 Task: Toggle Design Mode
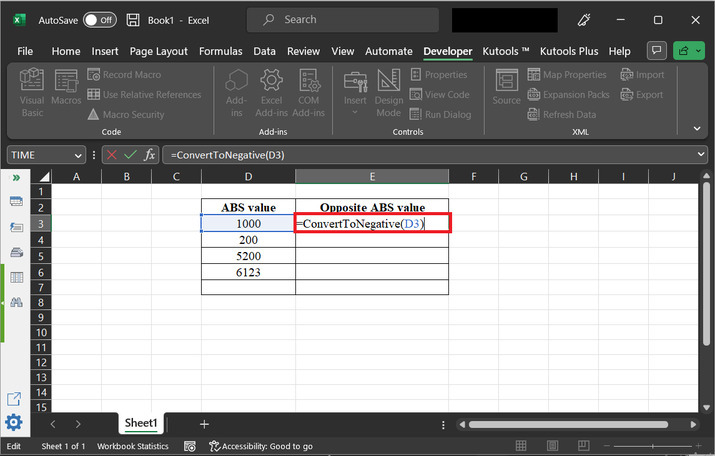(389, 93)
